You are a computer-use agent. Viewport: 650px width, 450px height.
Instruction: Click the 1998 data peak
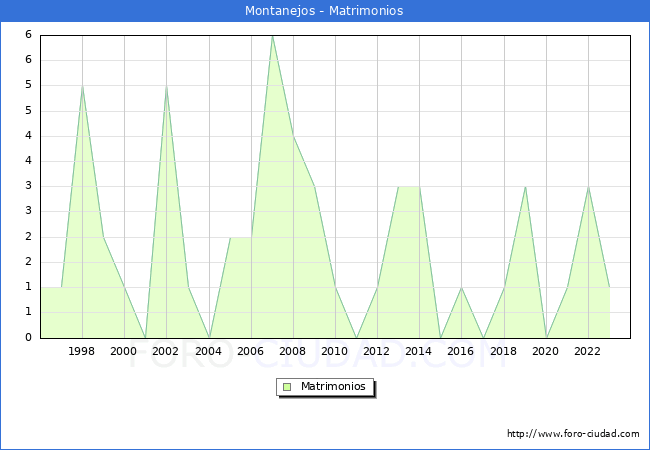[82, 86]
